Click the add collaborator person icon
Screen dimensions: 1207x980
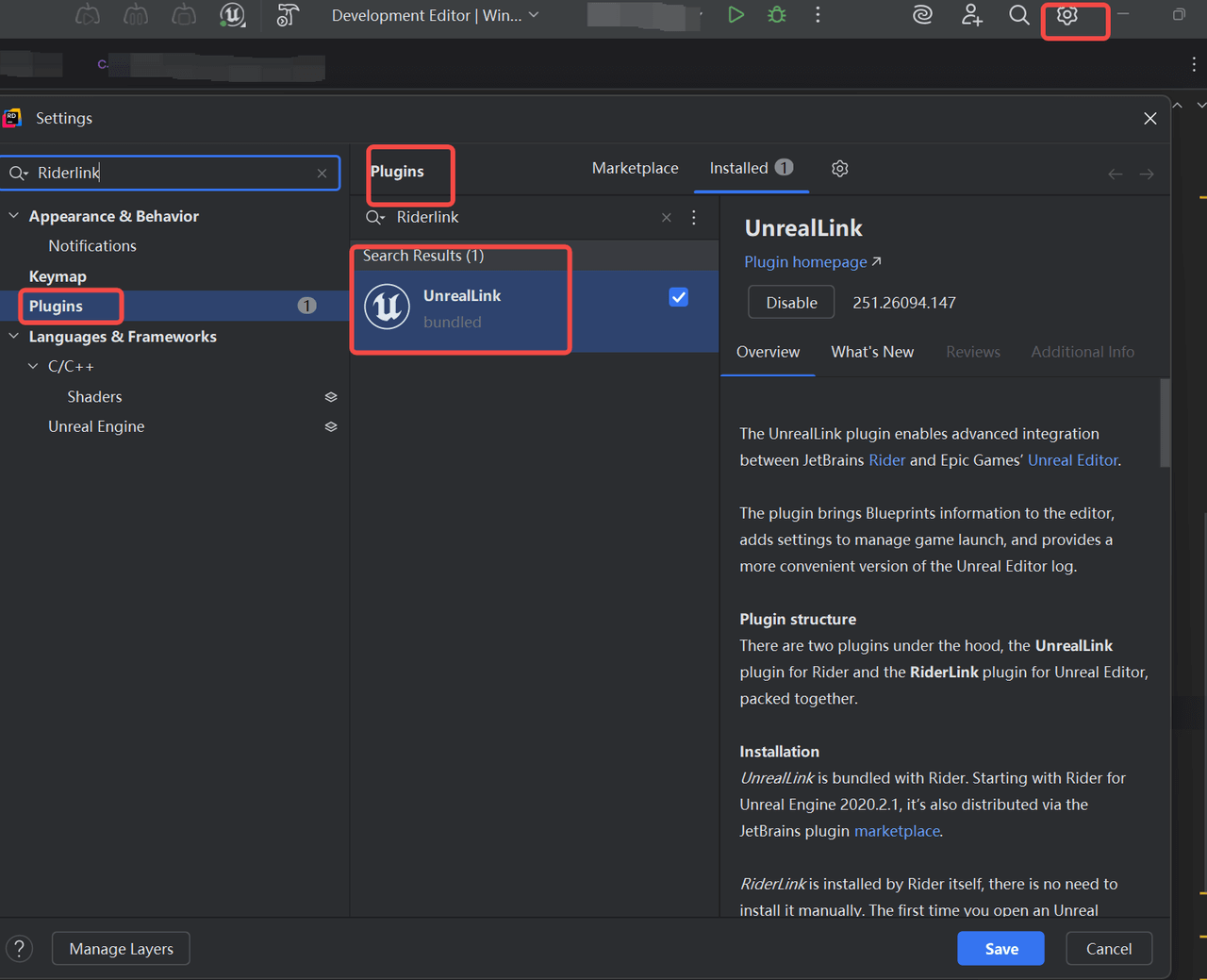971,15
